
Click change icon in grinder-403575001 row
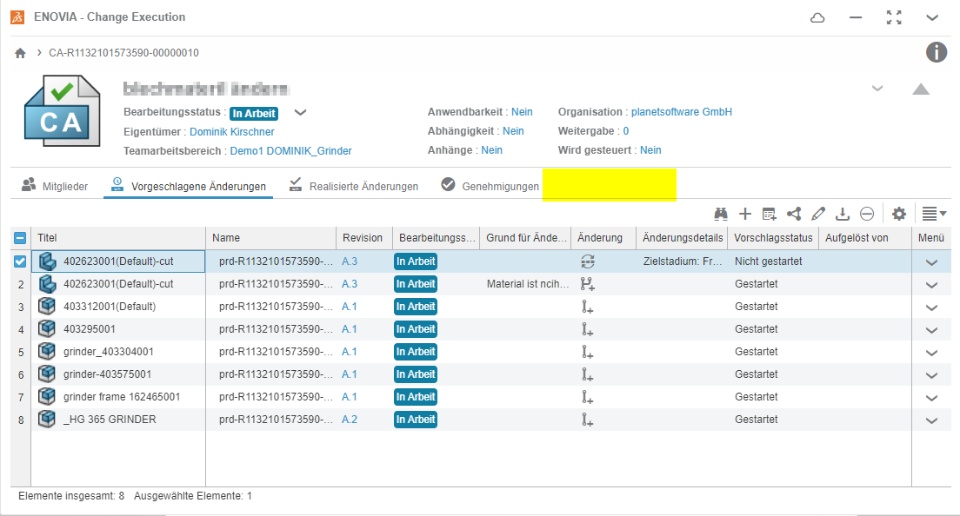pos(587,375)
